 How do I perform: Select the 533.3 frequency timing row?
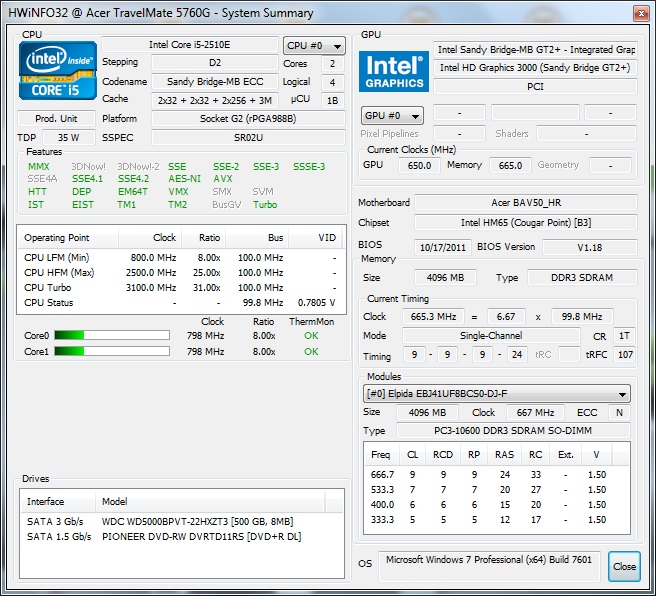coord(497,490)
